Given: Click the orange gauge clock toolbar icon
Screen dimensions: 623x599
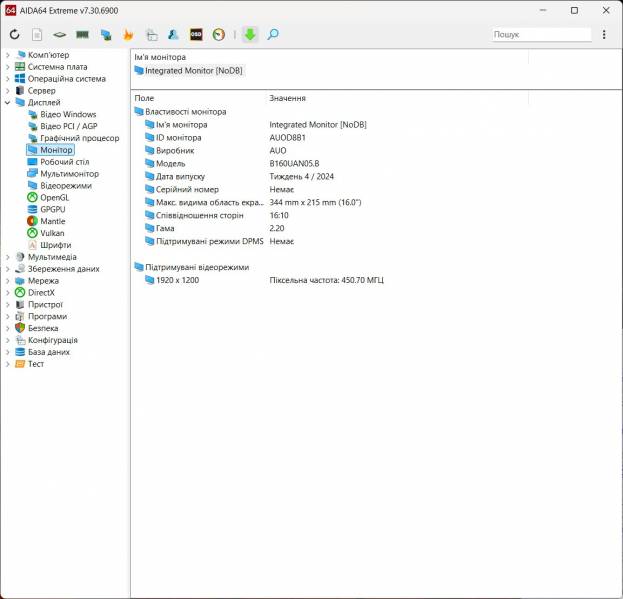Looking at the screenshot, I should pos(219,35).
